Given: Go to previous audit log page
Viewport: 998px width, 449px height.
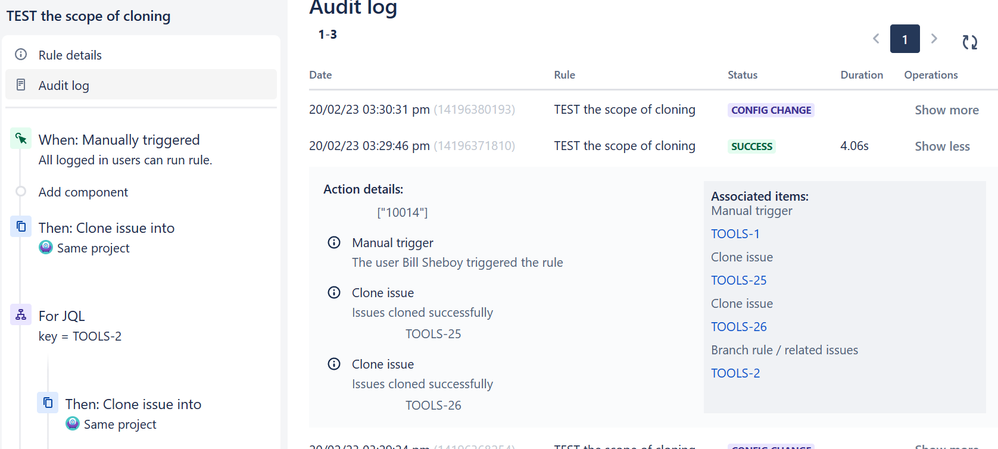Looking at the screenshot, I should pyautogui.click(x=876, y=39).
